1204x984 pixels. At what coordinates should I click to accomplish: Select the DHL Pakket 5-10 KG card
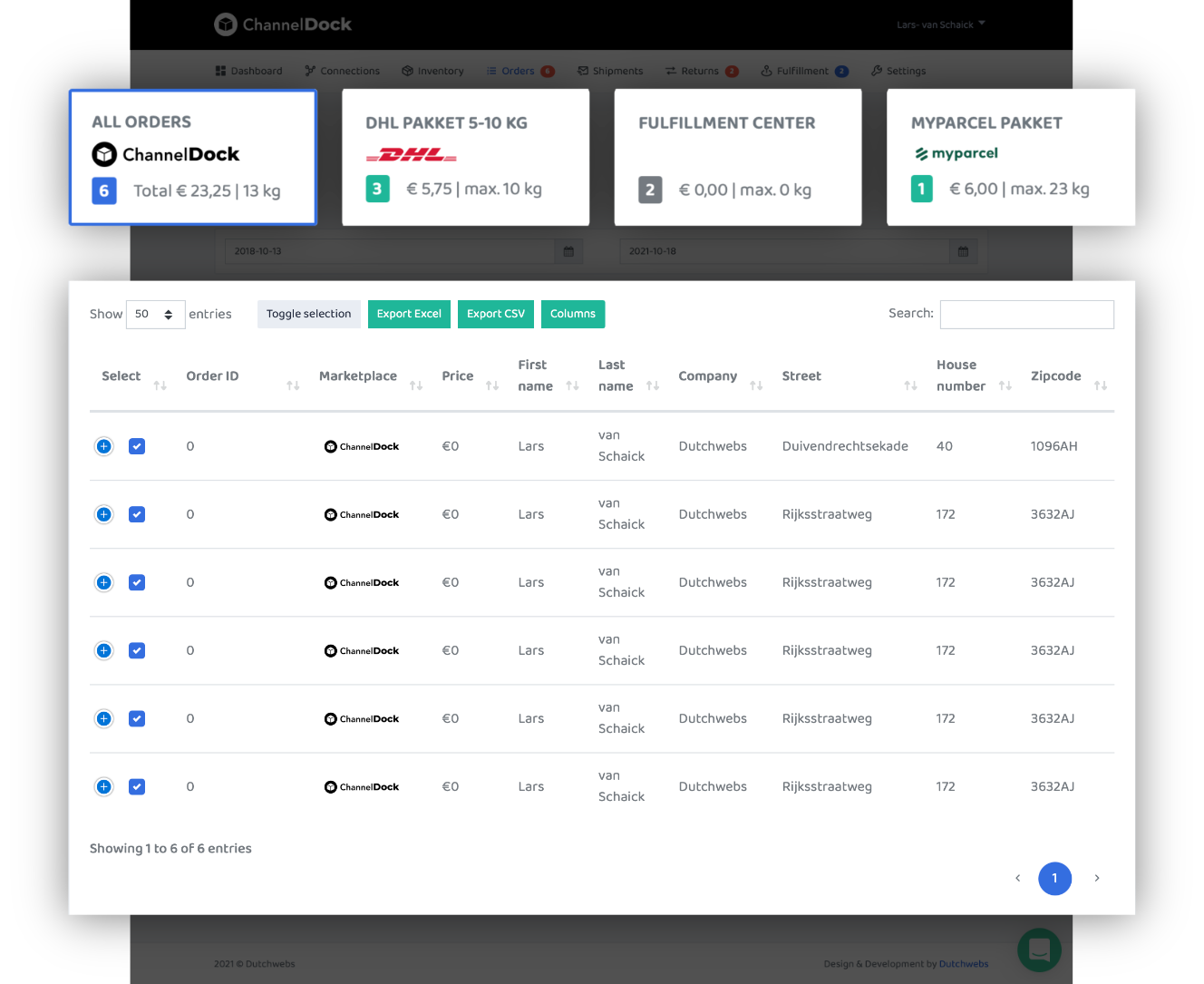pos(466,157)
